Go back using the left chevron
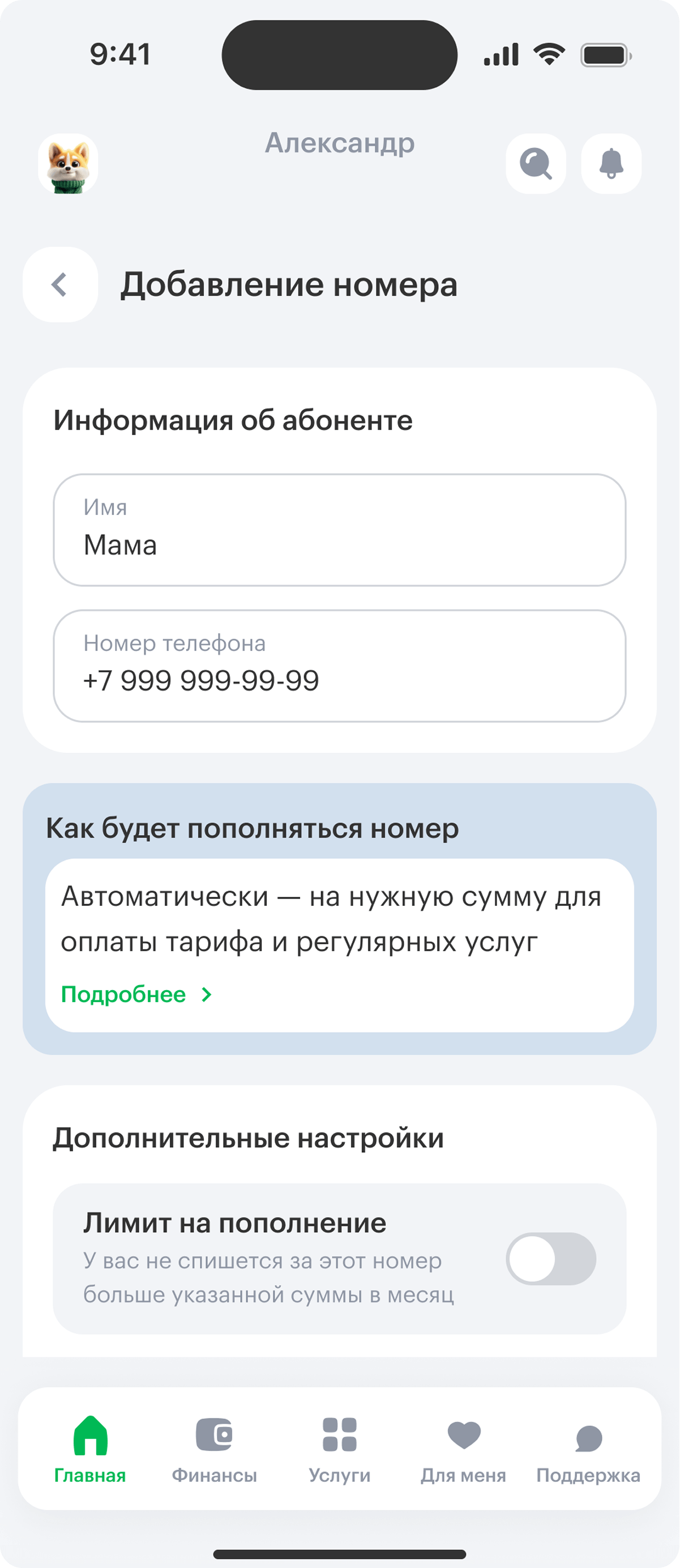 pyautogui.click(x=59, y=284)
